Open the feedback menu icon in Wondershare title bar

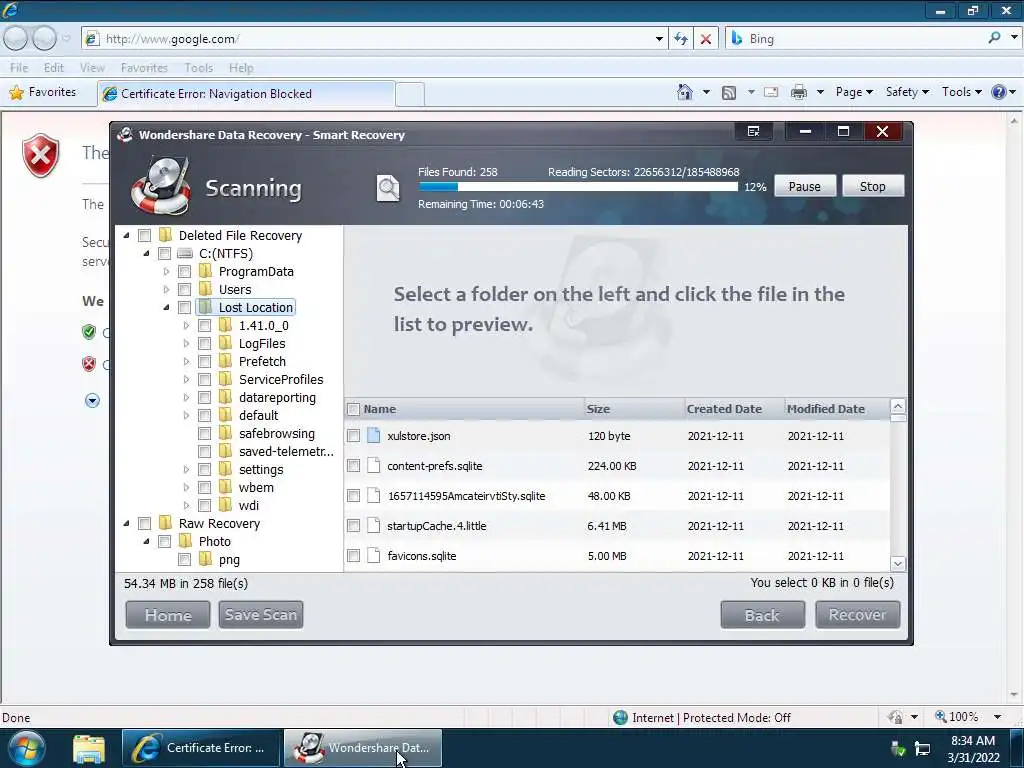coord(754,131)
